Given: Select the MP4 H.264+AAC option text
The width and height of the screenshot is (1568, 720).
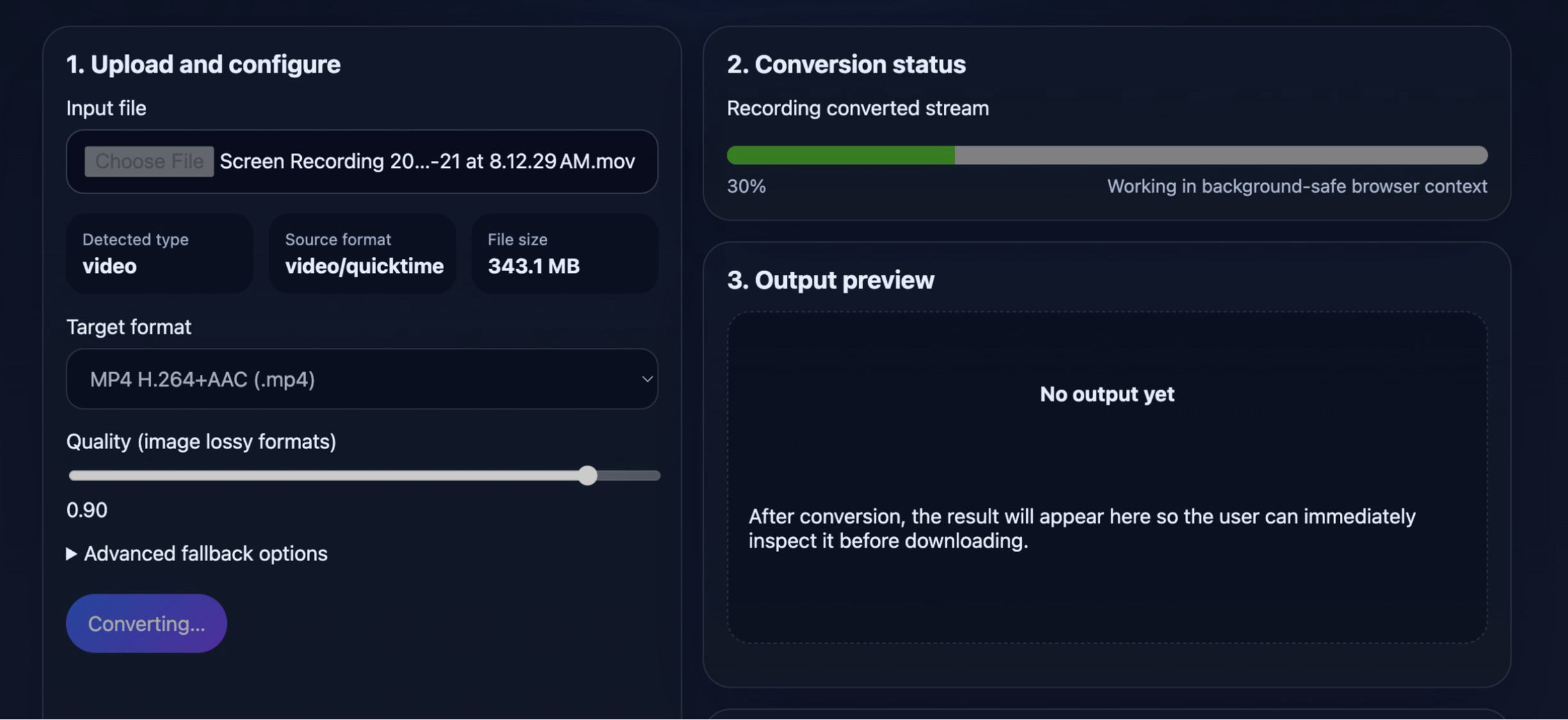Looking at the screenshot, I should (x=204, y=379).
